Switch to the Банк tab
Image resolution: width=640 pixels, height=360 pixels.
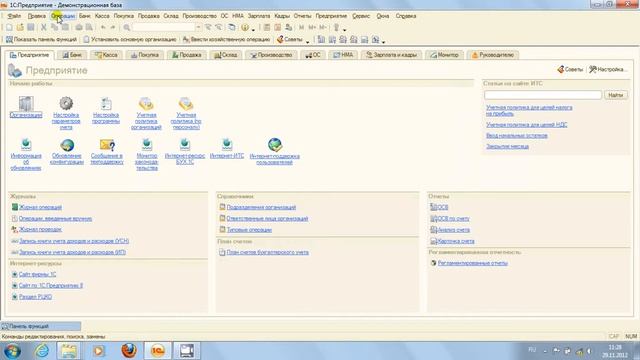(71, 55)
